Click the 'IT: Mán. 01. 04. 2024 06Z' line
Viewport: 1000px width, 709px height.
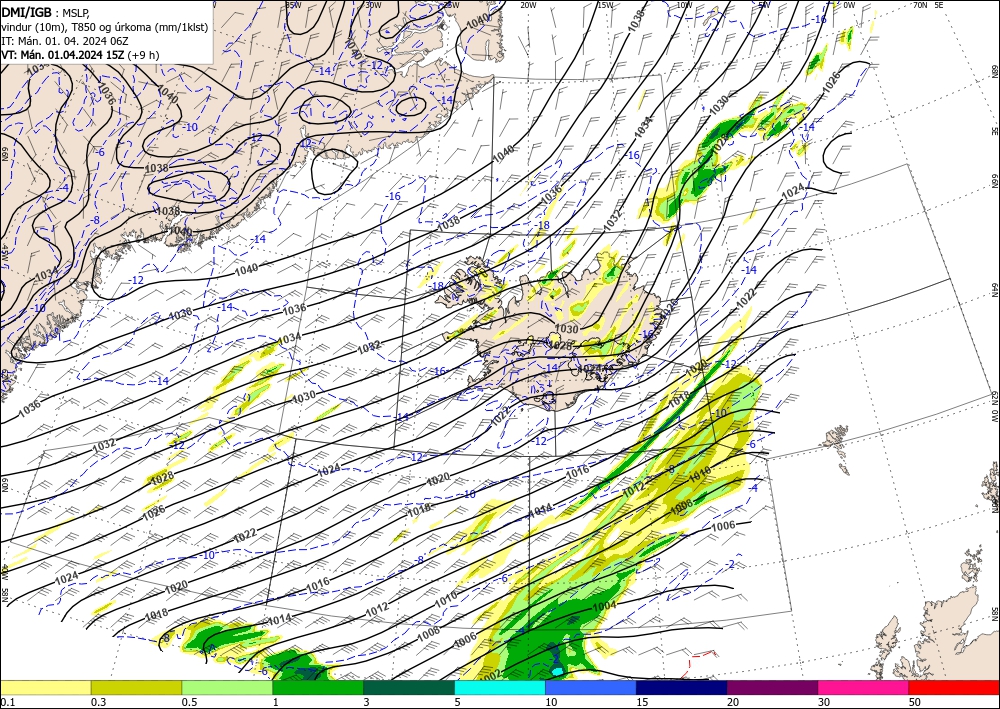[x=65, y=41]
